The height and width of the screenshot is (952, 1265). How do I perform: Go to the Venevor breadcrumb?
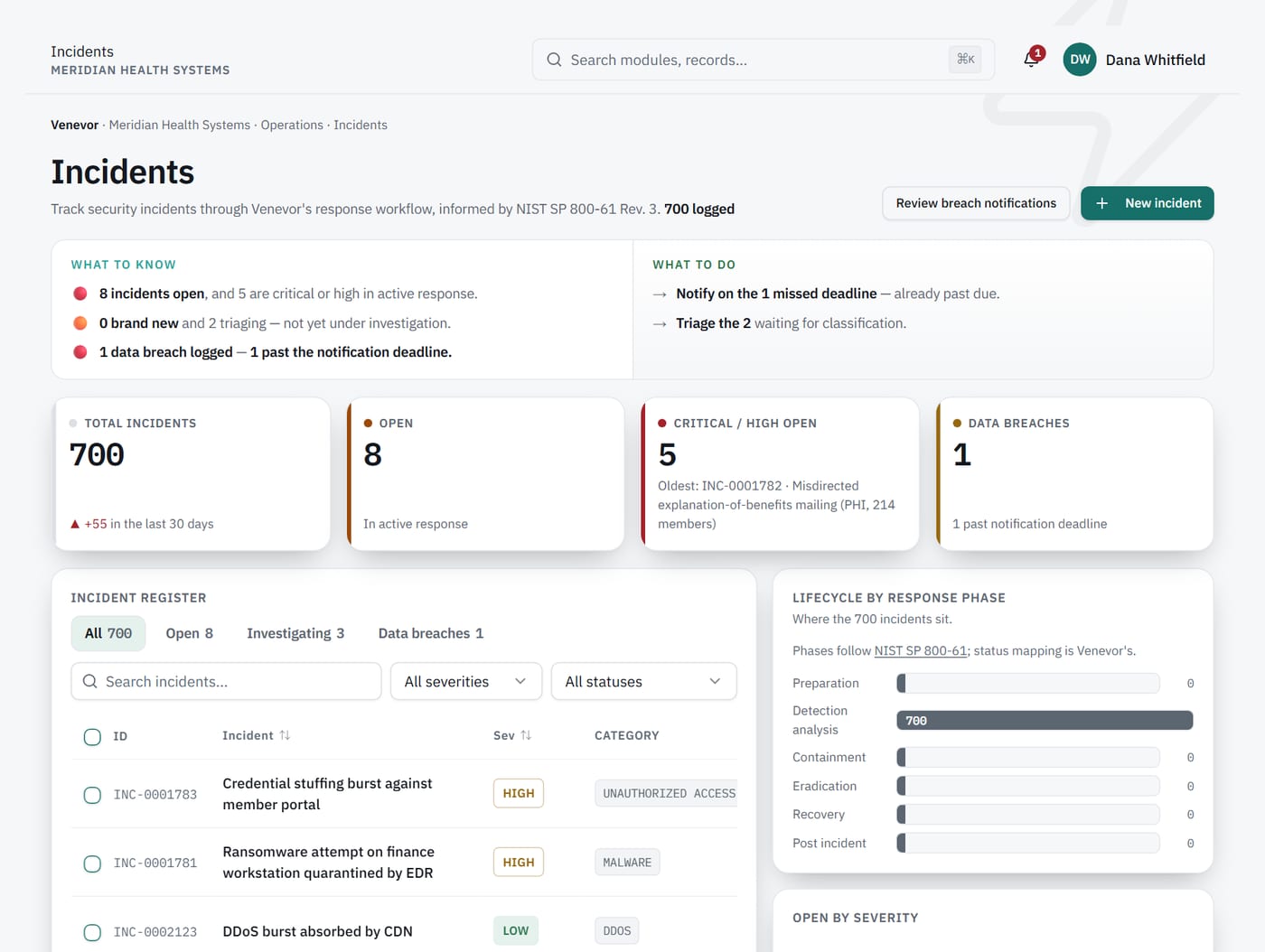[74, 125]
